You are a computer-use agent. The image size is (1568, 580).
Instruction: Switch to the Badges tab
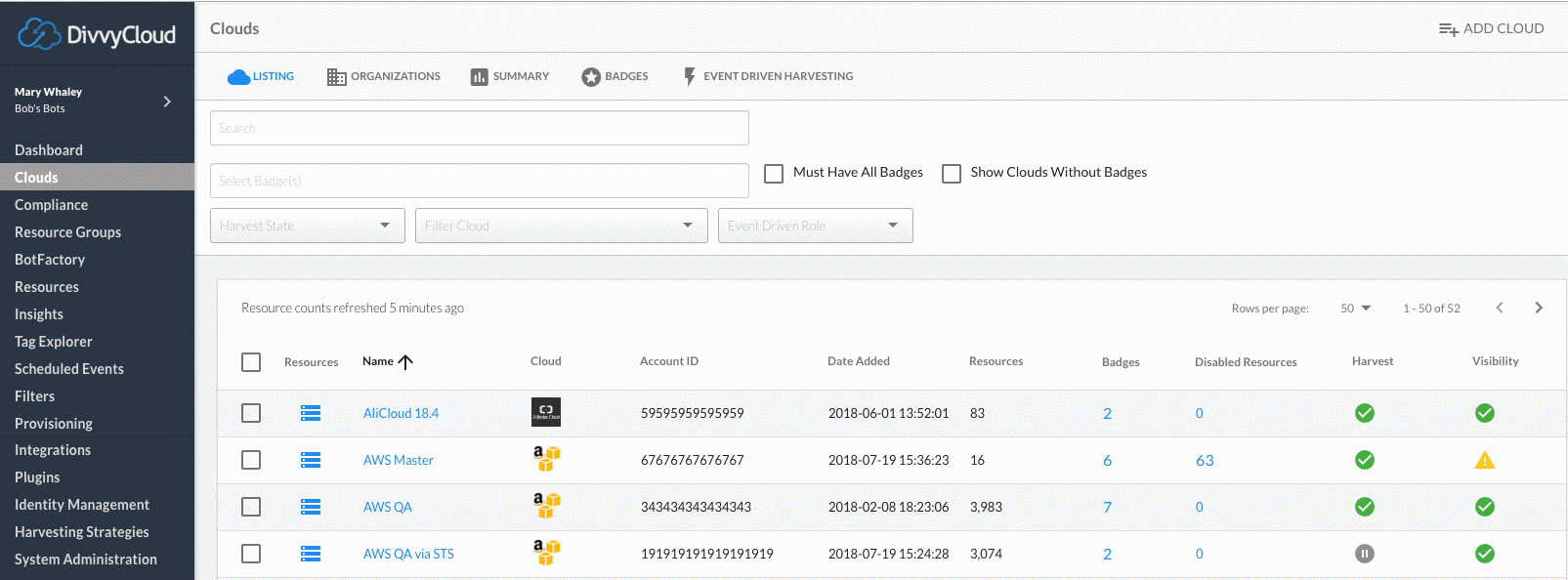615,76
